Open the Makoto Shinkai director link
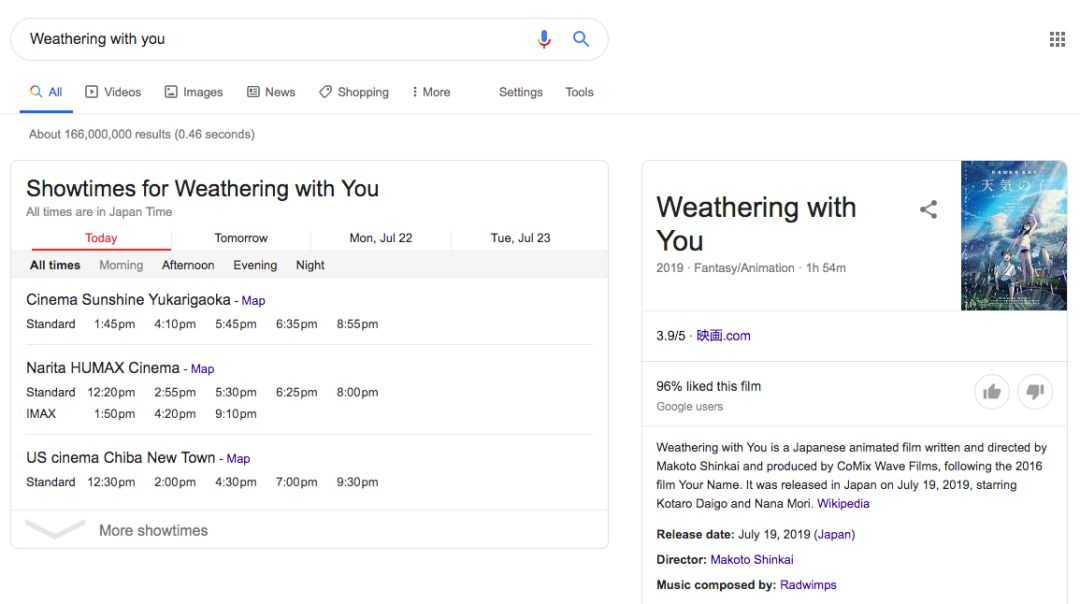Screen dimensions: 1080x604 pyautogui.click(x=751, y=559)
